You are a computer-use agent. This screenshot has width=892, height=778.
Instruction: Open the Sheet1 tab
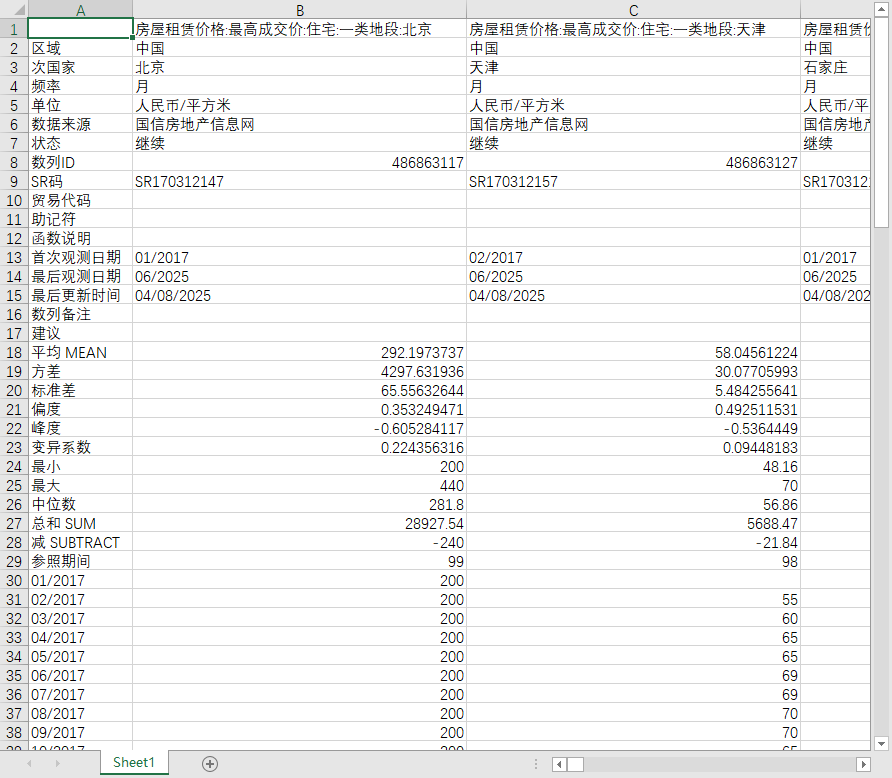[x=134, y=763]
